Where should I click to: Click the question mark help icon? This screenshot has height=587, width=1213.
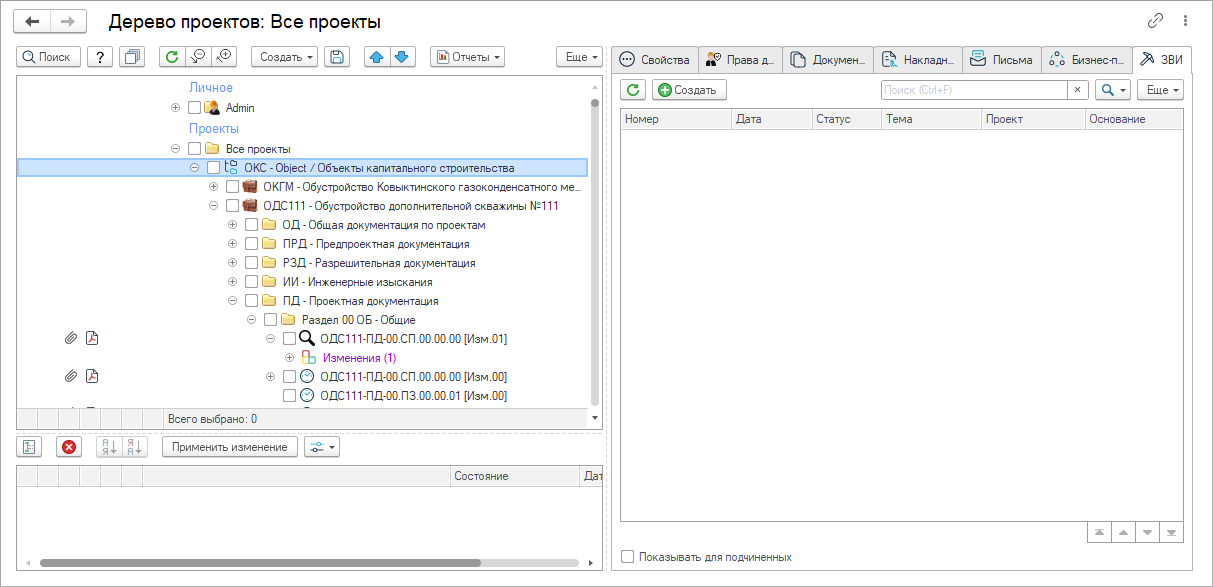100,57
